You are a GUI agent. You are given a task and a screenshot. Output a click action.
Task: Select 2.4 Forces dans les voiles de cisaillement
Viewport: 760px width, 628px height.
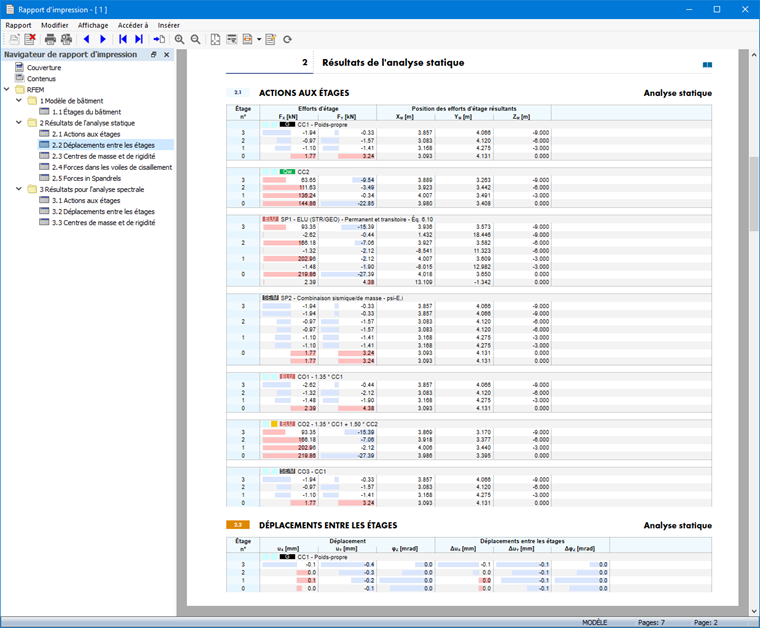pyautogui.click(x=112, y=167)
